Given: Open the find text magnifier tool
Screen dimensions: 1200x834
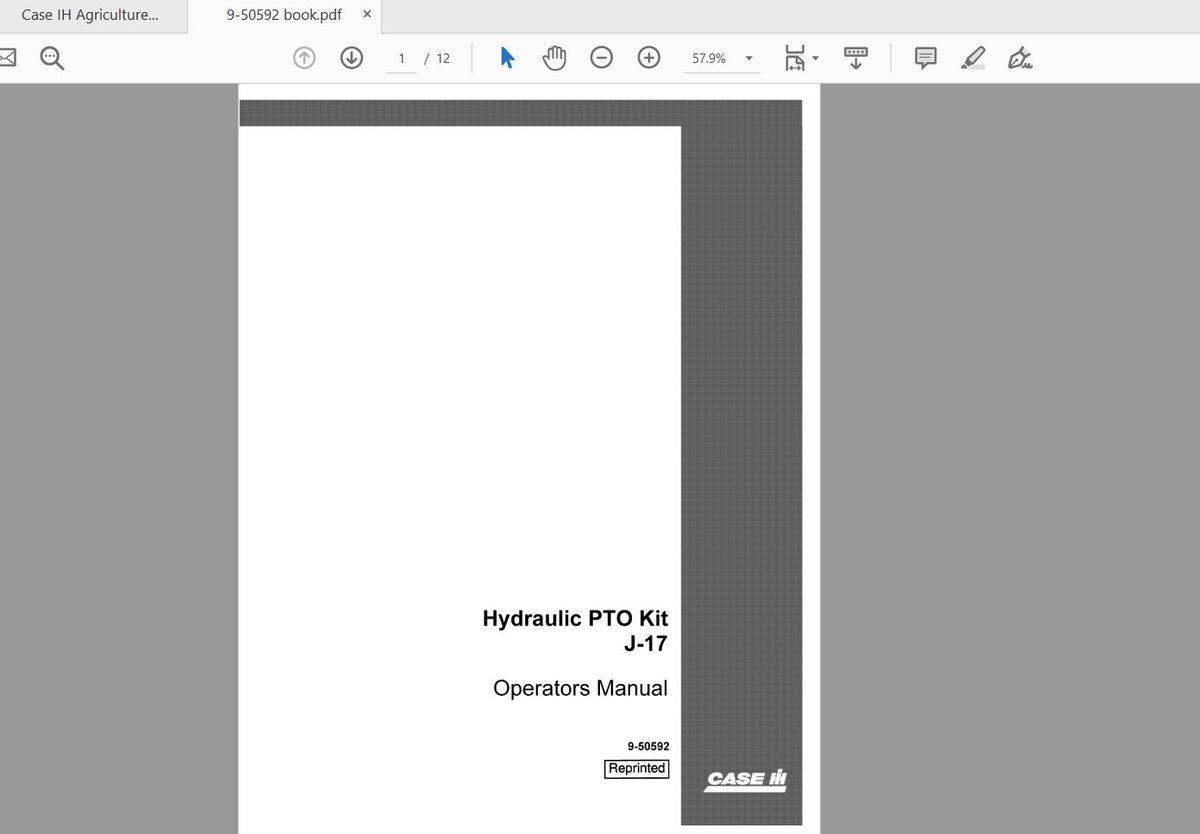Looking at the screenshot, I should [52, 58].
